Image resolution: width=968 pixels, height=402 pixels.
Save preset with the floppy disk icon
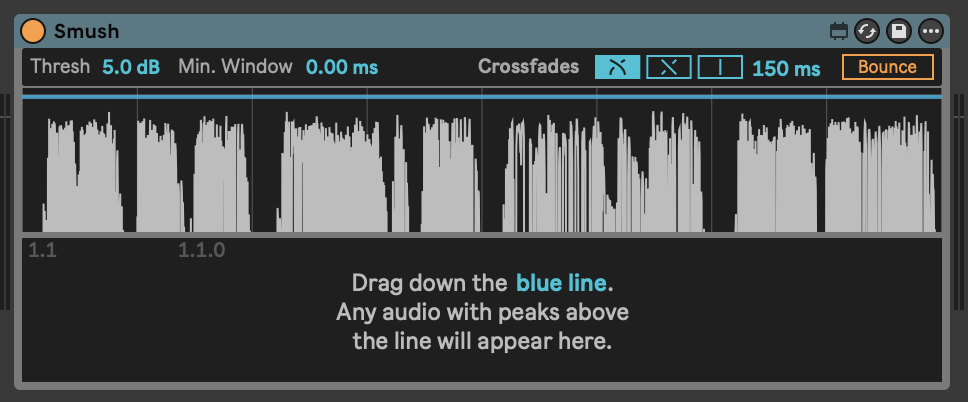click(x=899, y=31)
